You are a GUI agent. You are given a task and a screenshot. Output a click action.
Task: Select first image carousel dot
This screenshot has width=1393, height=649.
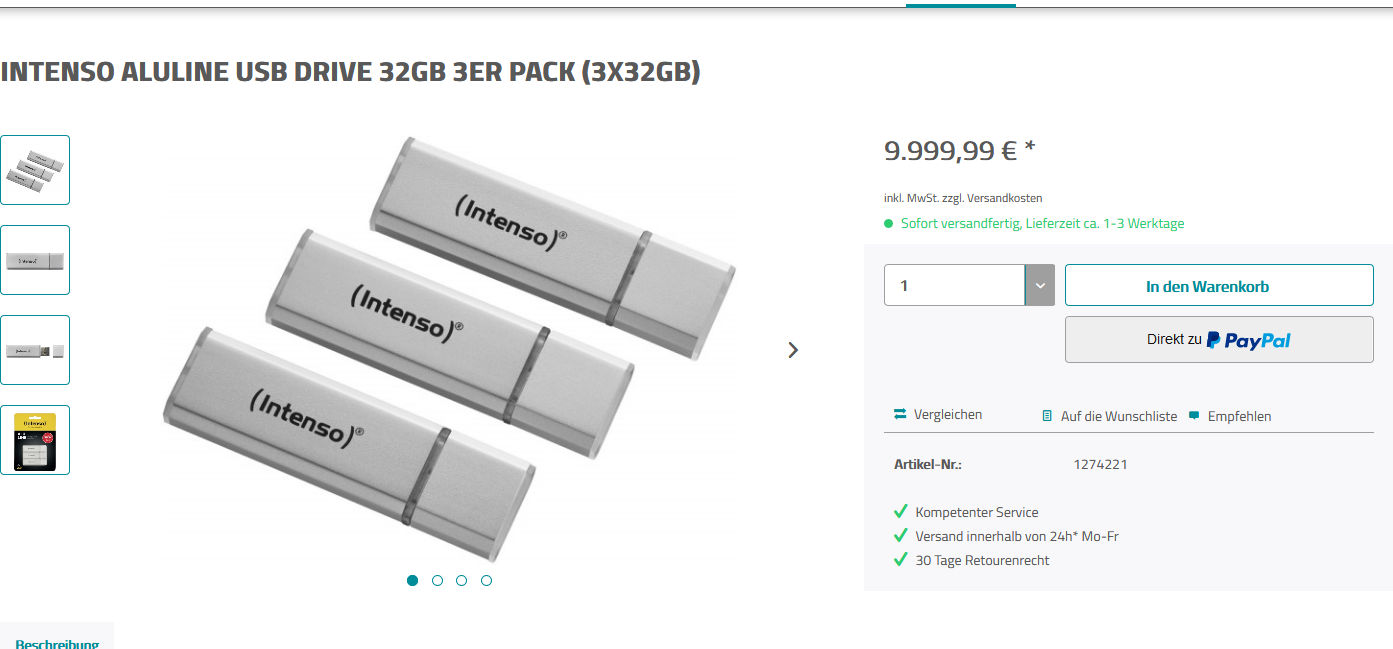point(413,580)
